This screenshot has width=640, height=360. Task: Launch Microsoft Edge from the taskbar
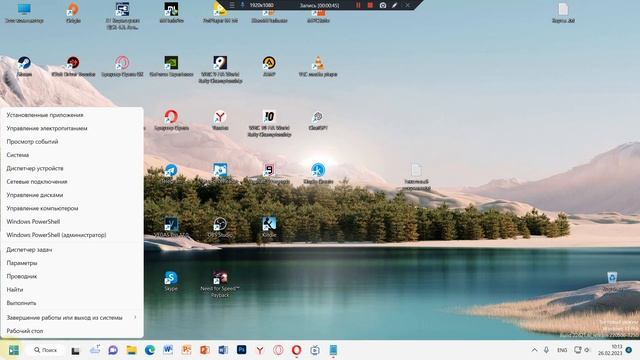(150, 350)
